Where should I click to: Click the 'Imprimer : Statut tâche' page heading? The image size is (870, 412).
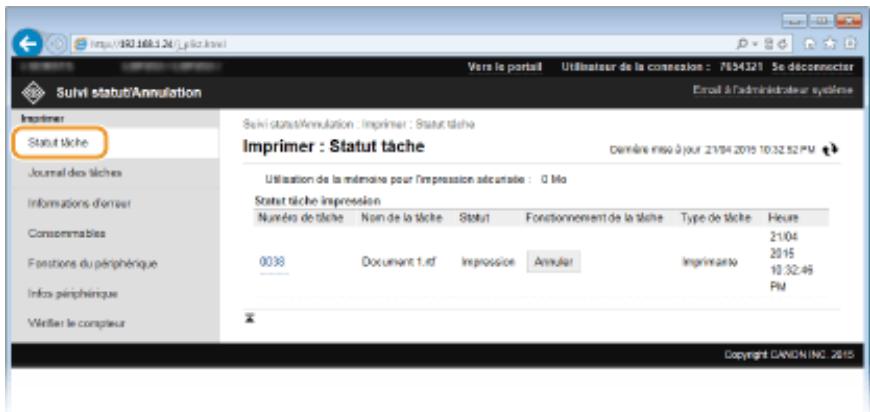point(333,146)
